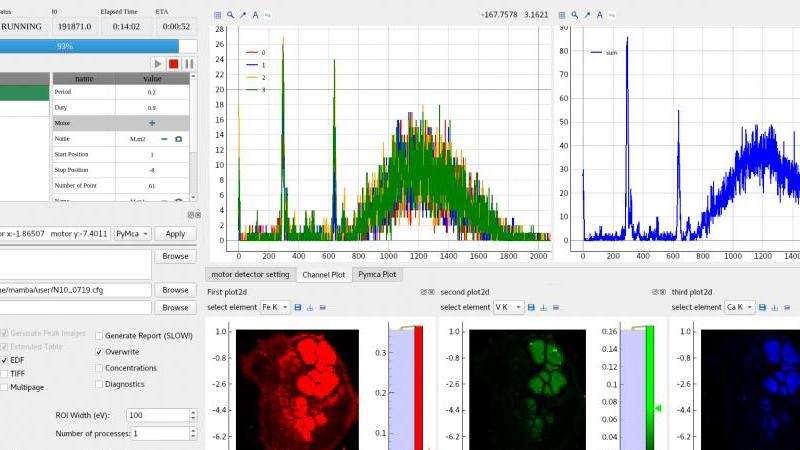Viewport: 800px width, 450px height.
Task: Click the text 'A' tool in channel plot toolbar
Action: coord(255,15)
